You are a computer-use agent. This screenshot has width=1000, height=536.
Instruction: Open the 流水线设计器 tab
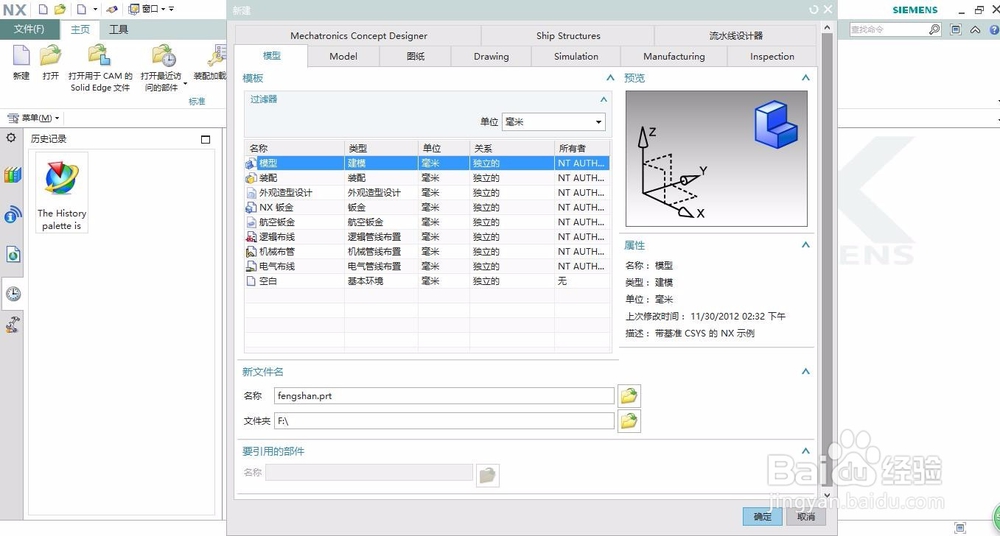[x=736, y=36]
